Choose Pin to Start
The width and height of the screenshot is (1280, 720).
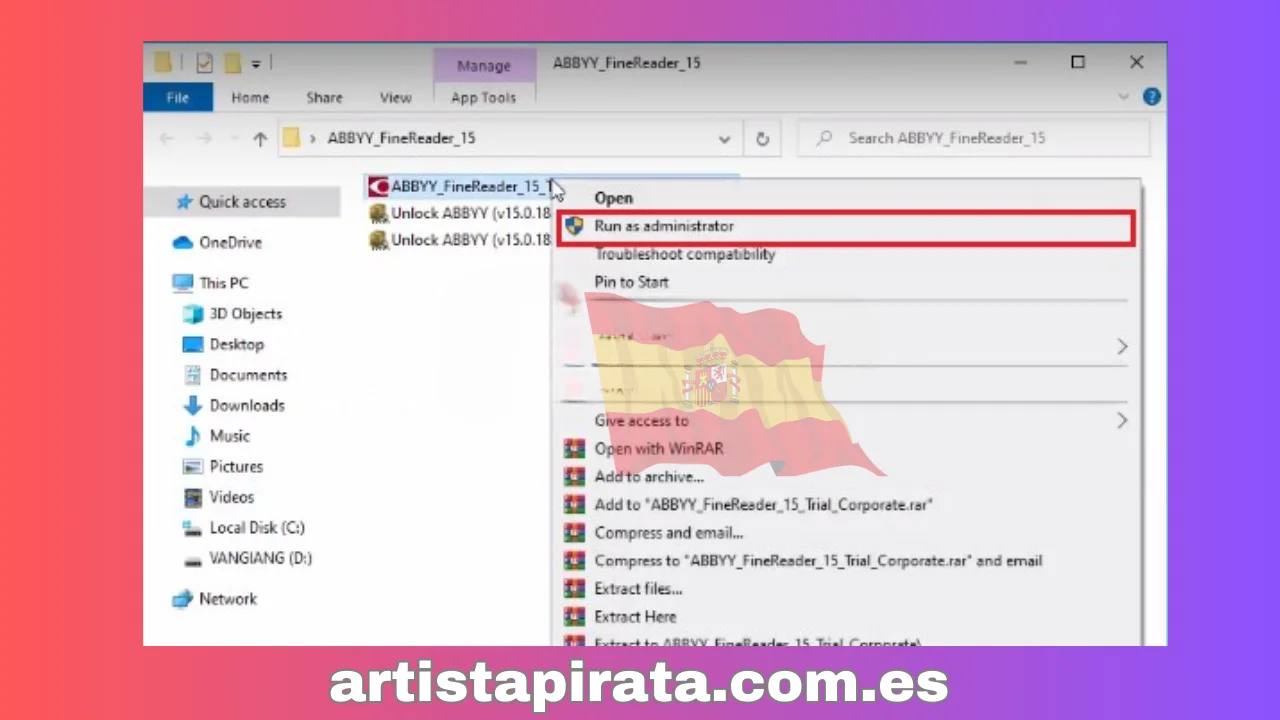point(631,282)
